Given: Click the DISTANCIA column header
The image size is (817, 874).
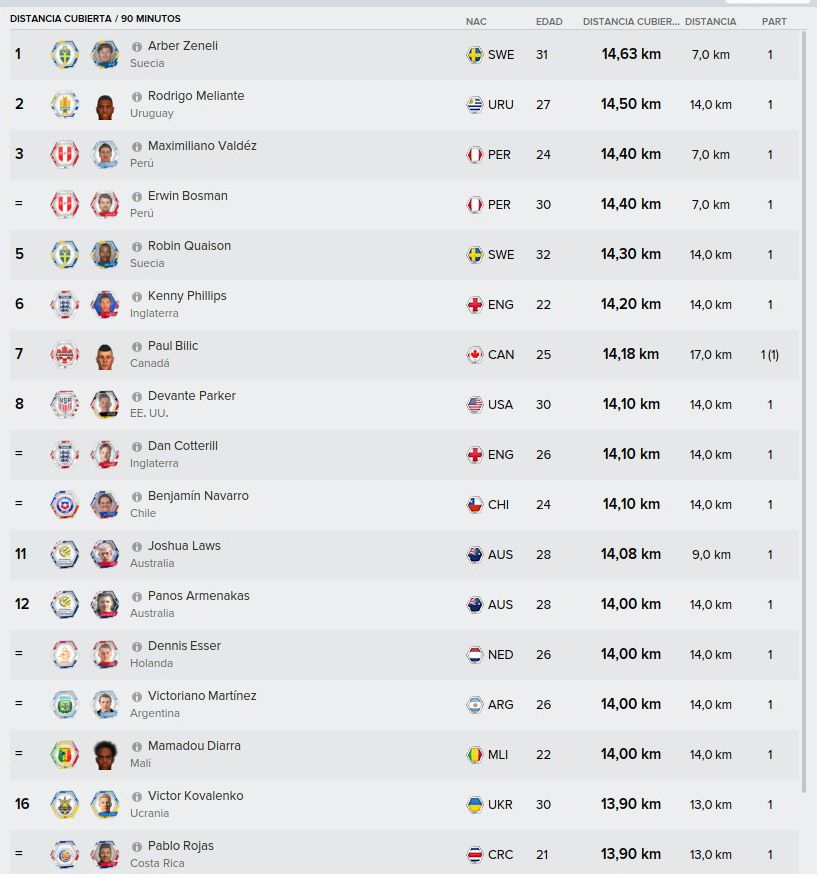Looking at the screenshot, I should (x=711, y=22).
